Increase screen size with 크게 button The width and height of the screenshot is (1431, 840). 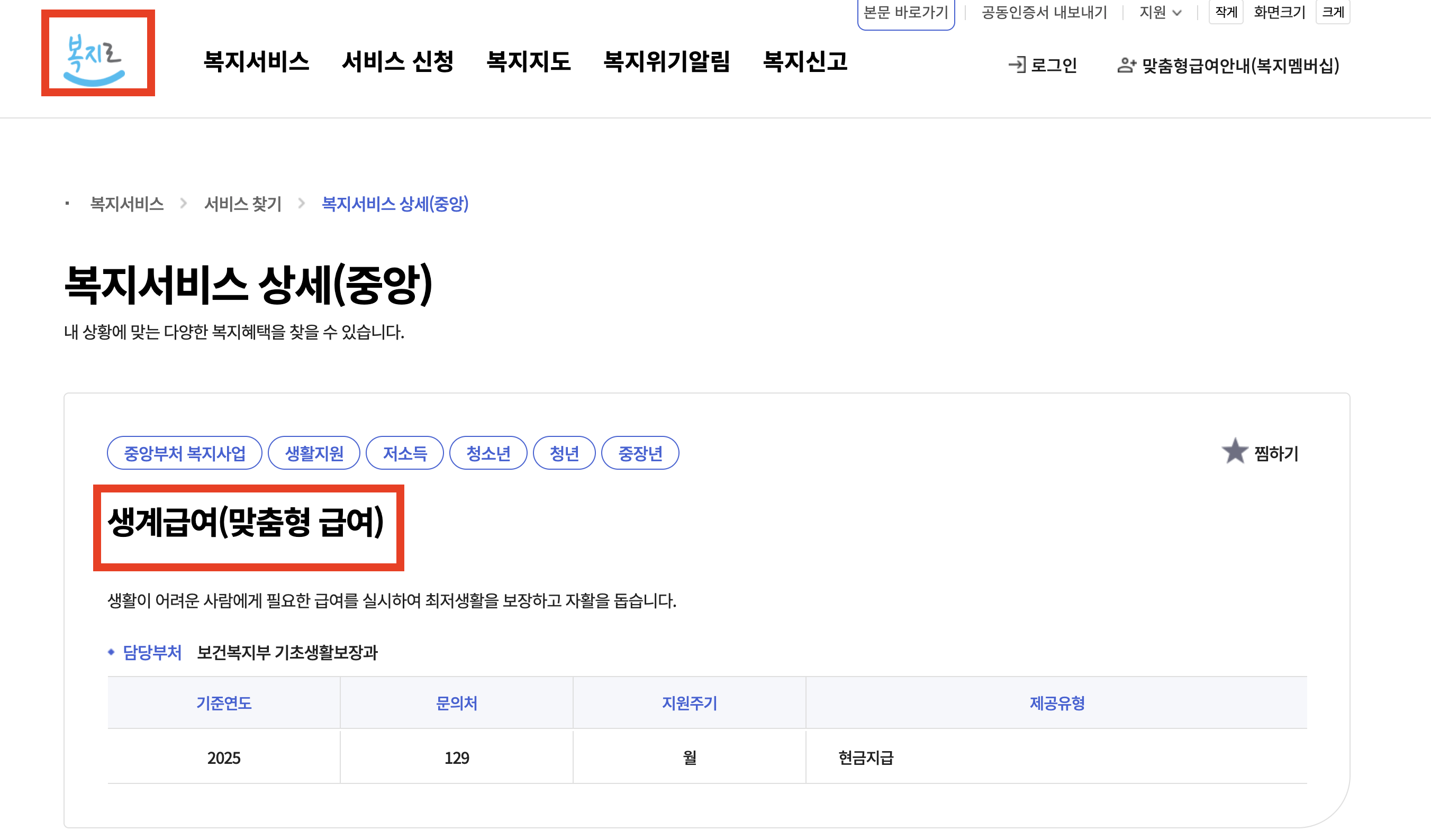(x=1332, y=13)
